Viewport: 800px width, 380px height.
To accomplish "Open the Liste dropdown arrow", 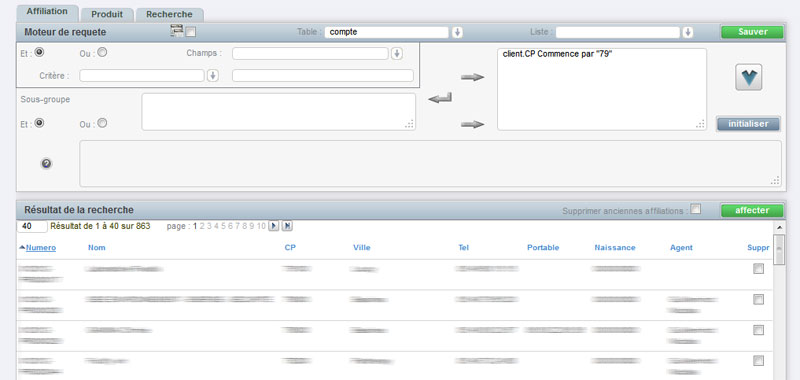I will 688,32.
